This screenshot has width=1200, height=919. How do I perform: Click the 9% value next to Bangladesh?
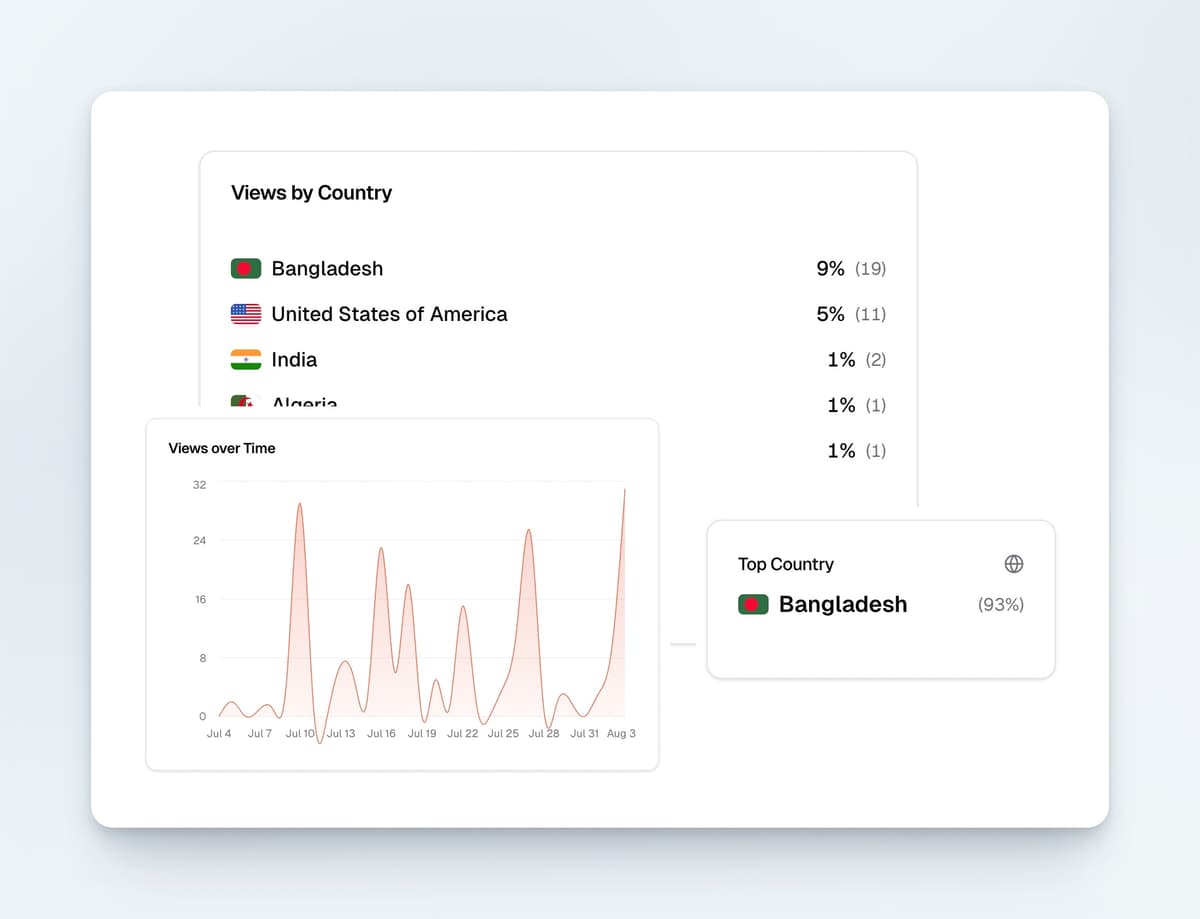point(828,268)
